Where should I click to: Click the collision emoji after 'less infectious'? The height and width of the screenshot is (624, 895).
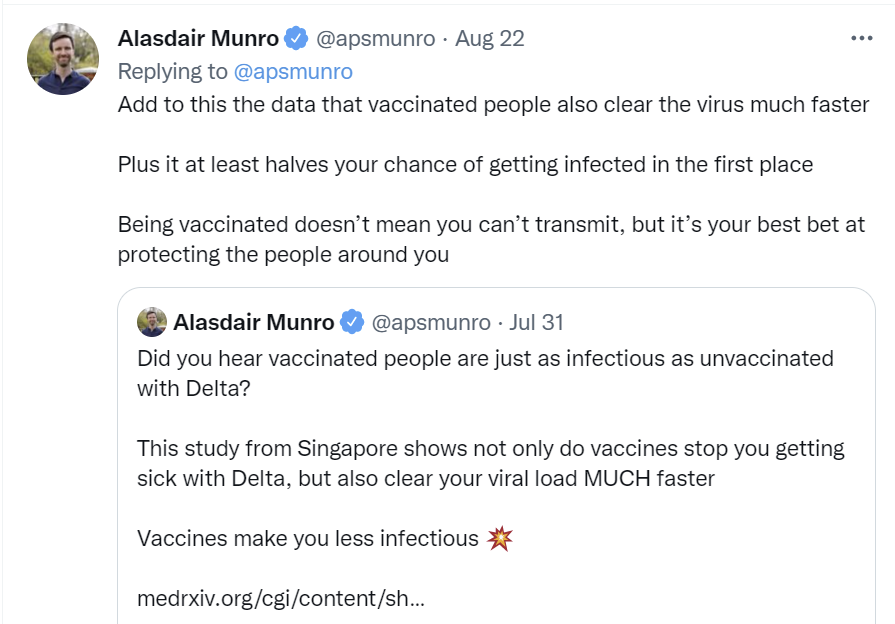pos(499,539)
